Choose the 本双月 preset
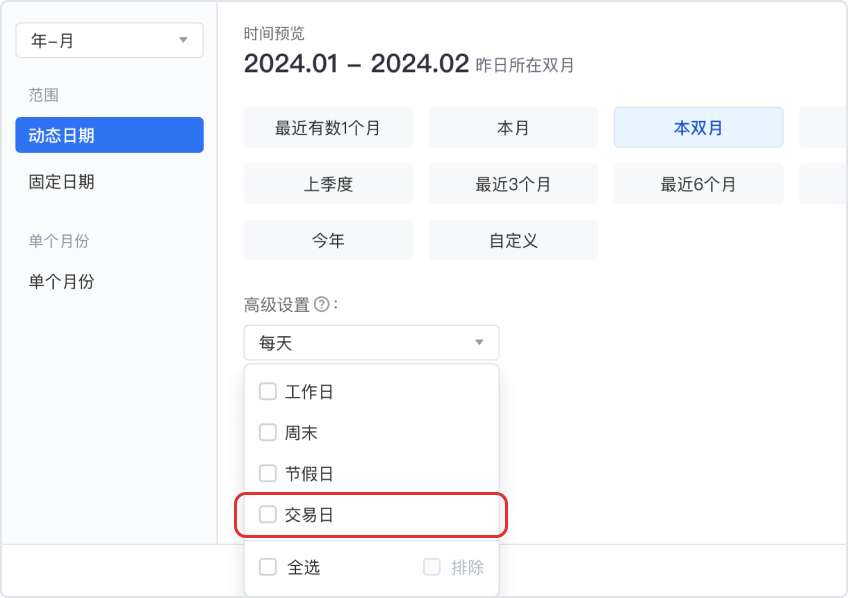The image size is (848, 598). (698, 128)
